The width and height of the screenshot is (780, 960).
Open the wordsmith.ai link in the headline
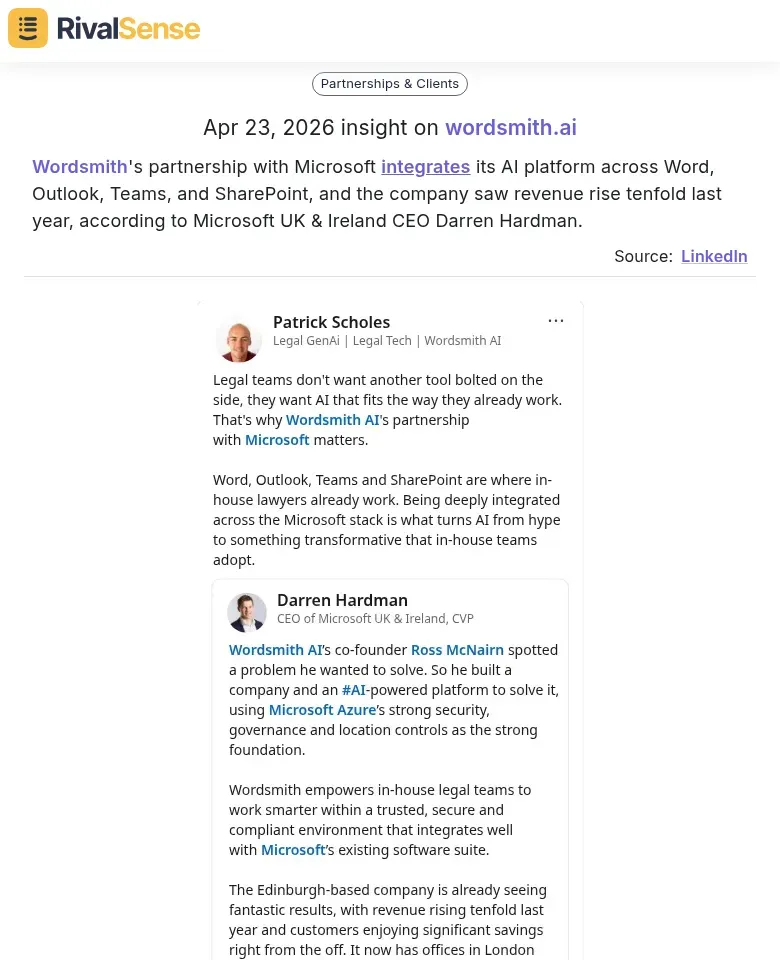[x=510, y=128]
